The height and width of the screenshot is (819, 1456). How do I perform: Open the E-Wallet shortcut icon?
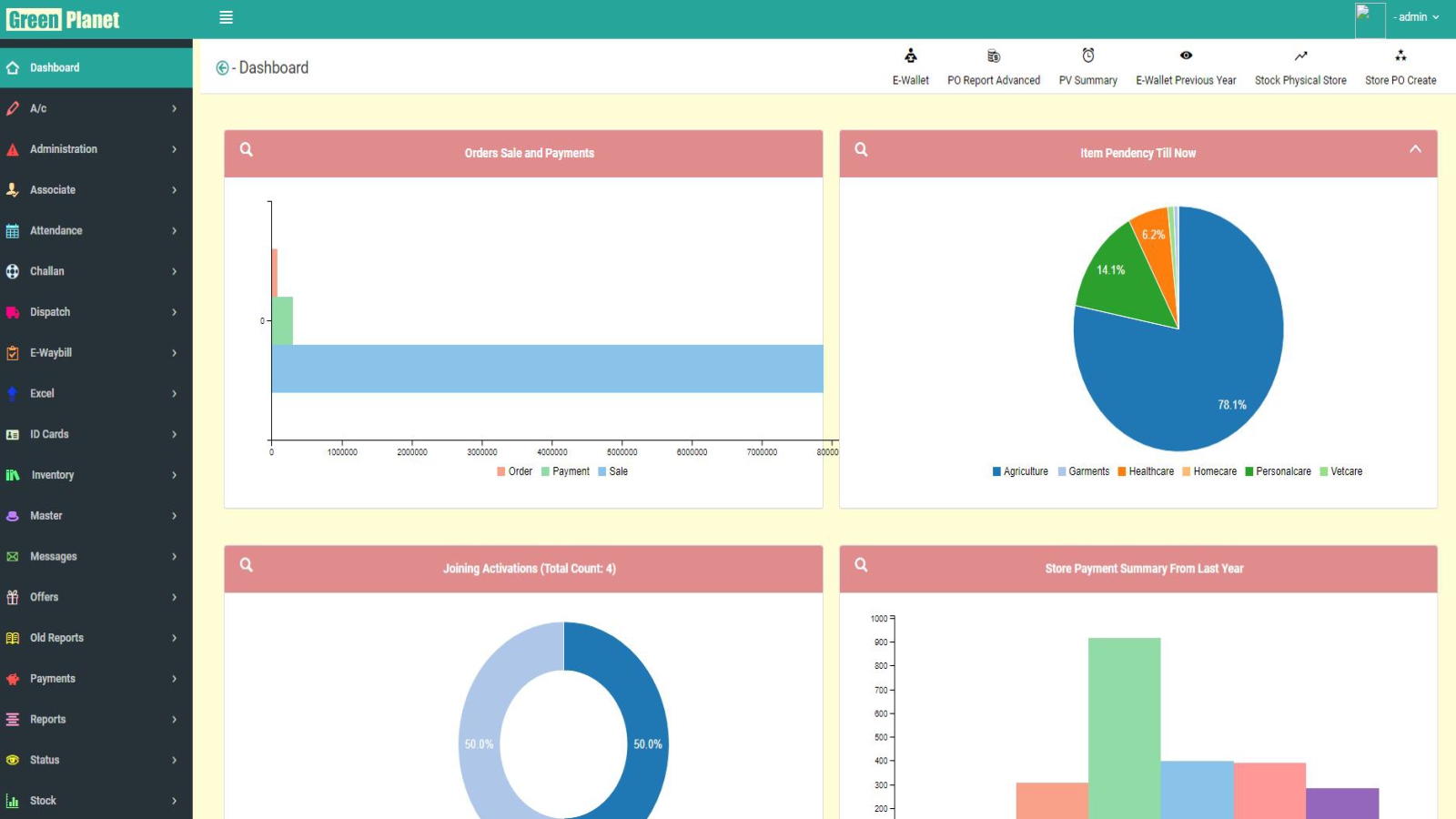pos(910,56)
